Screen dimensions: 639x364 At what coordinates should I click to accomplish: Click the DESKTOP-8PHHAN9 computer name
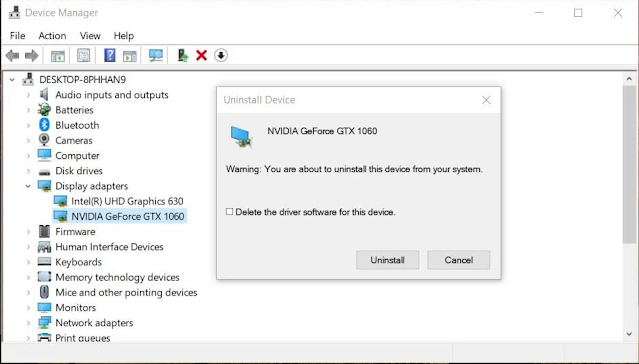point(82,79)
